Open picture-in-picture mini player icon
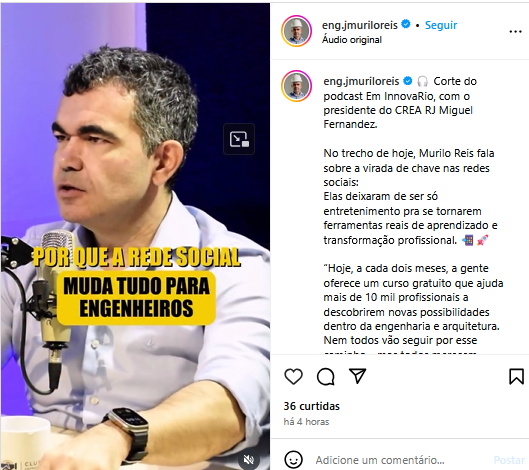This screenshot has height=470, width=529. point(239,139)
